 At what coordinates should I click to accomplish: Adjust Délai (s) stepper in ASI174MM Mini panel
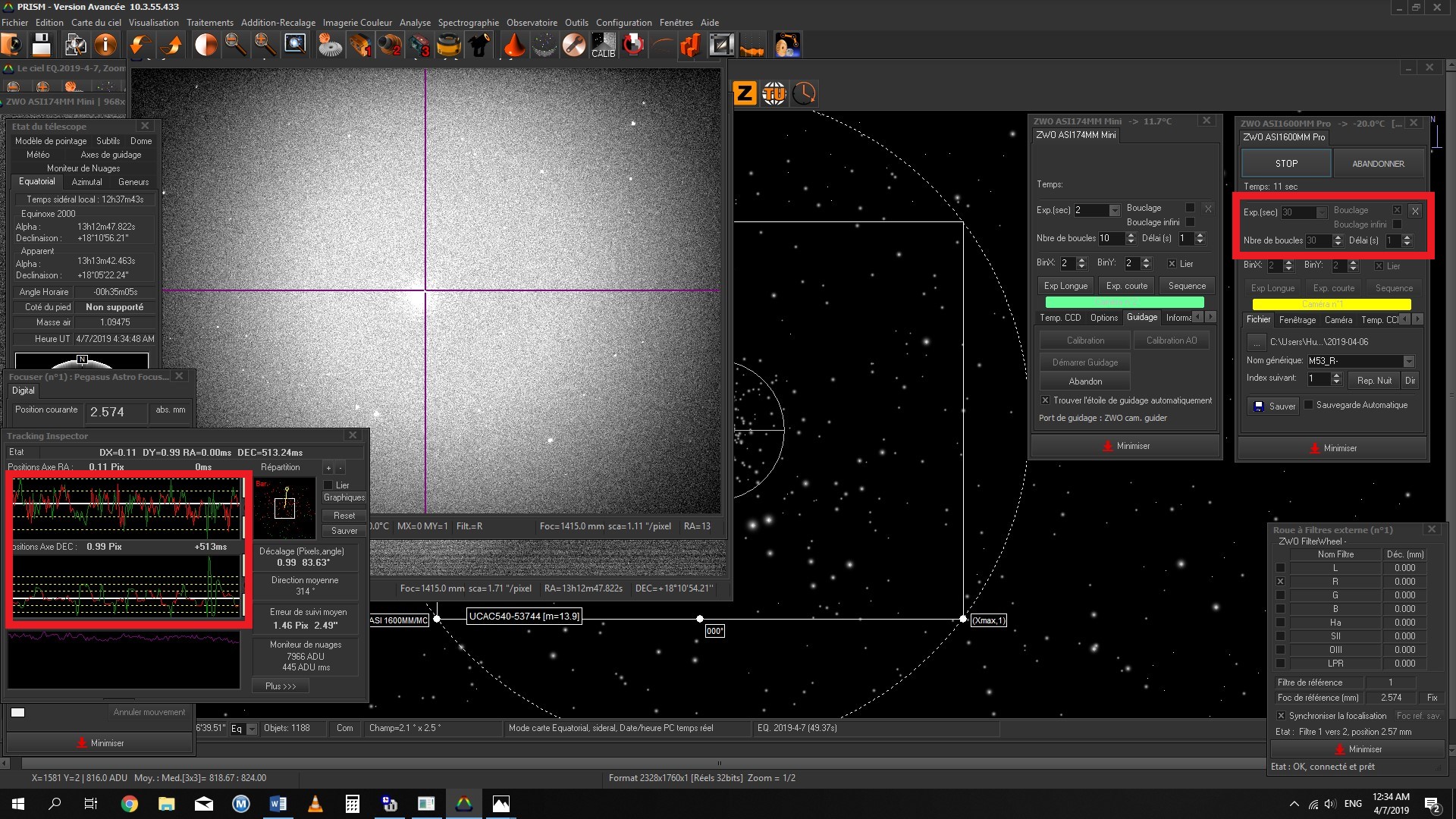[x=1200, y=238]
